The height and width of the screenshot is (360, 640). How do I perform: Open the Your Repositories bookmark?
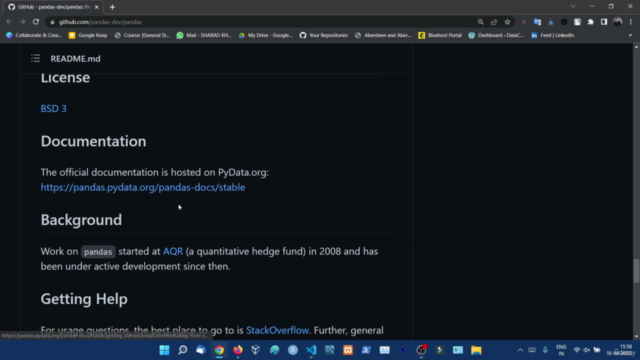click(324, 35)
